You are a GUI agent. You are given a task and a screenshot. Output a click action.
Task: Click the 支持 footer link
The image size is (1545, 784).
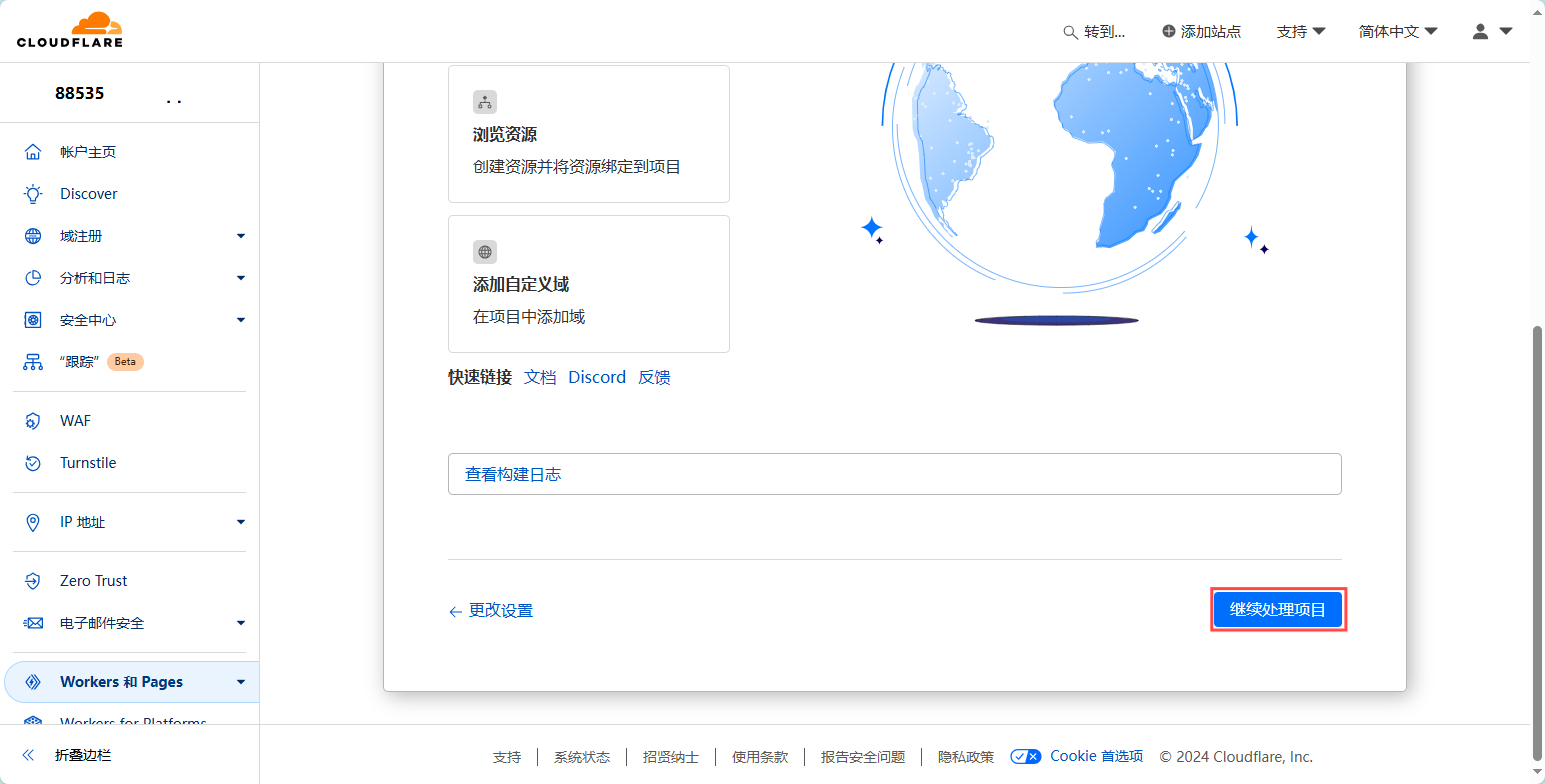(507, 757)
